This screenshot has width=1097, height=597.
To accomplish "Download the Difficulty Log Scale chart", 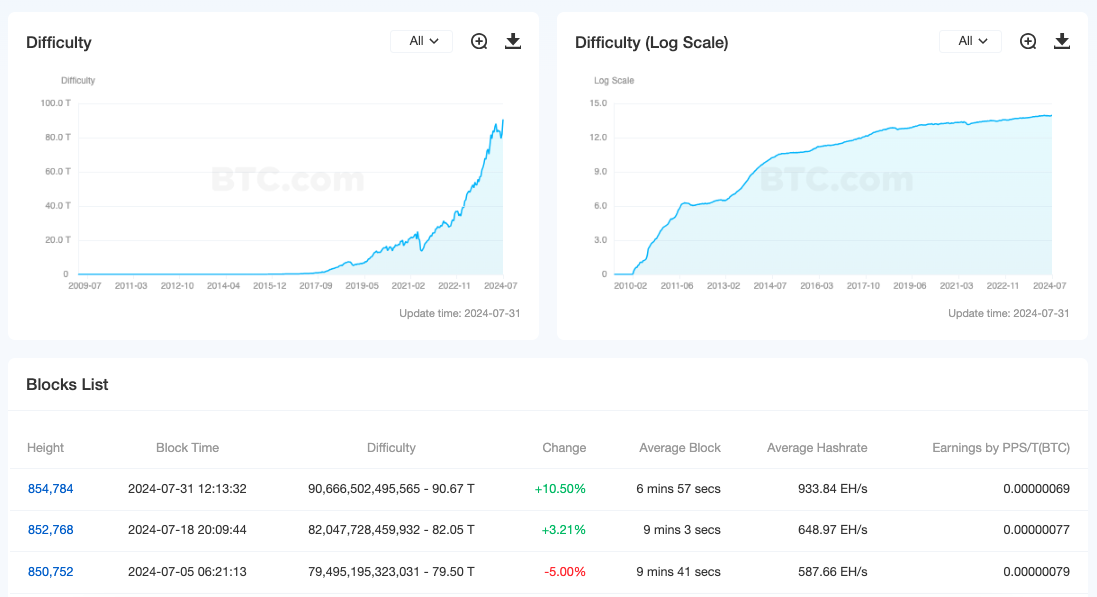I will pyautogui.click(x=1062, y=41).
